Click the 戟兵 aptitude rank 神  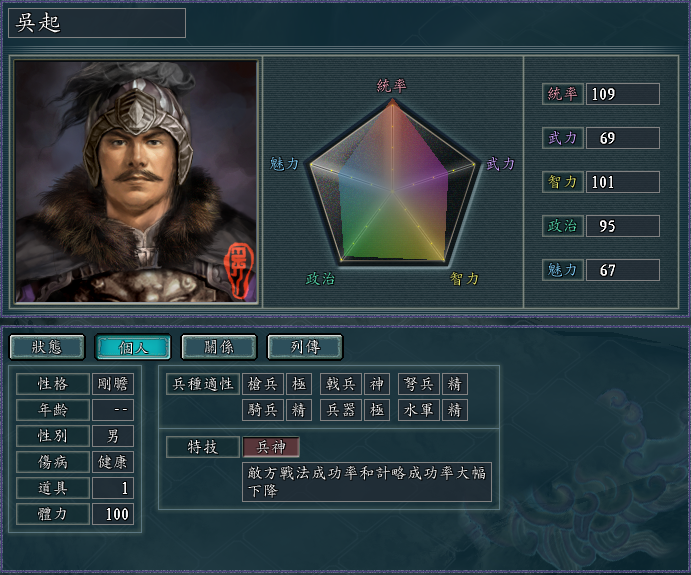pos(377,384)
